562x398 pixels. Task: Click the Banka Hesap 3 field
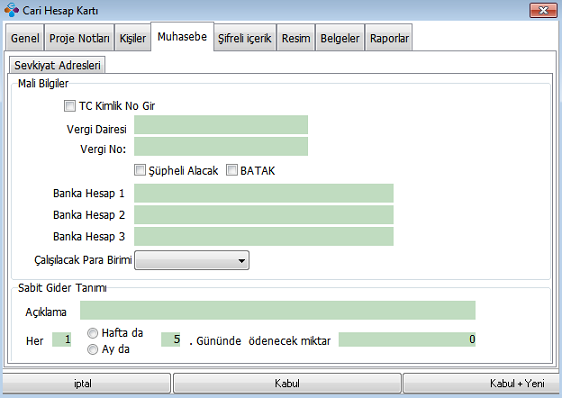tap(264, 236)
